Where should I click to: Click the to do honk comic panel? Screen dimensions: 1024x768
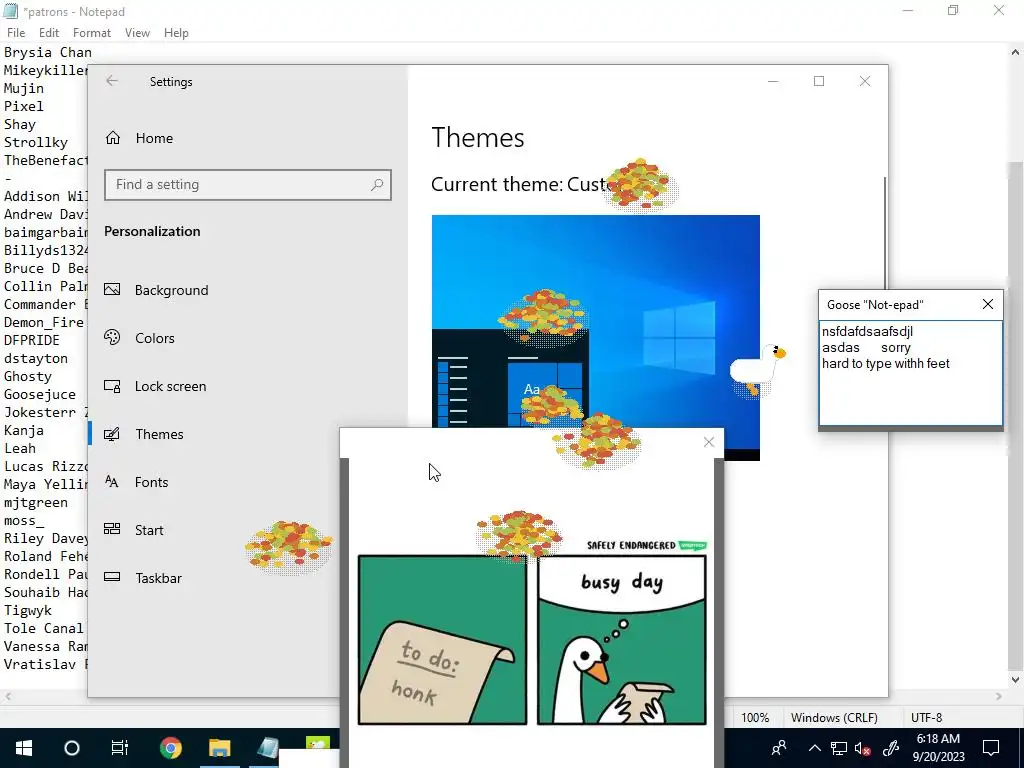[x=442, y=640]
